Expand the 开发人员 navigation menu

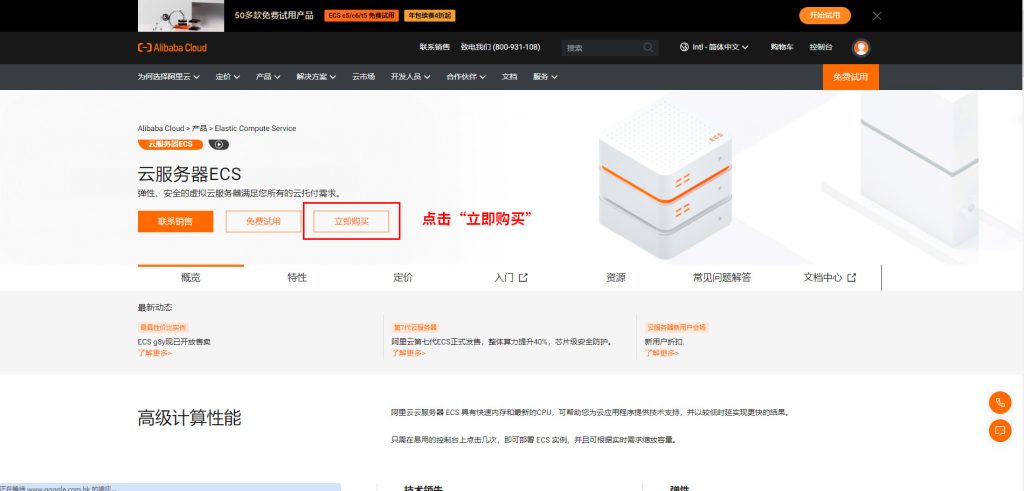(x=411, y=77)
